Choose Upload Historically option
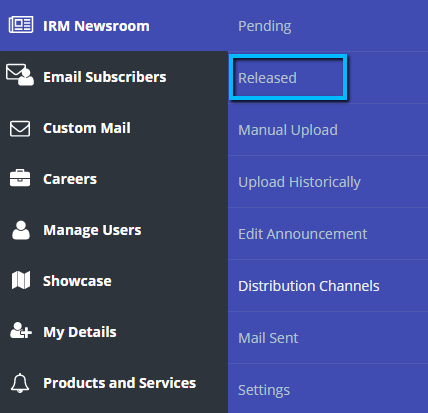 pyautogui.click(x=299, y=182)
